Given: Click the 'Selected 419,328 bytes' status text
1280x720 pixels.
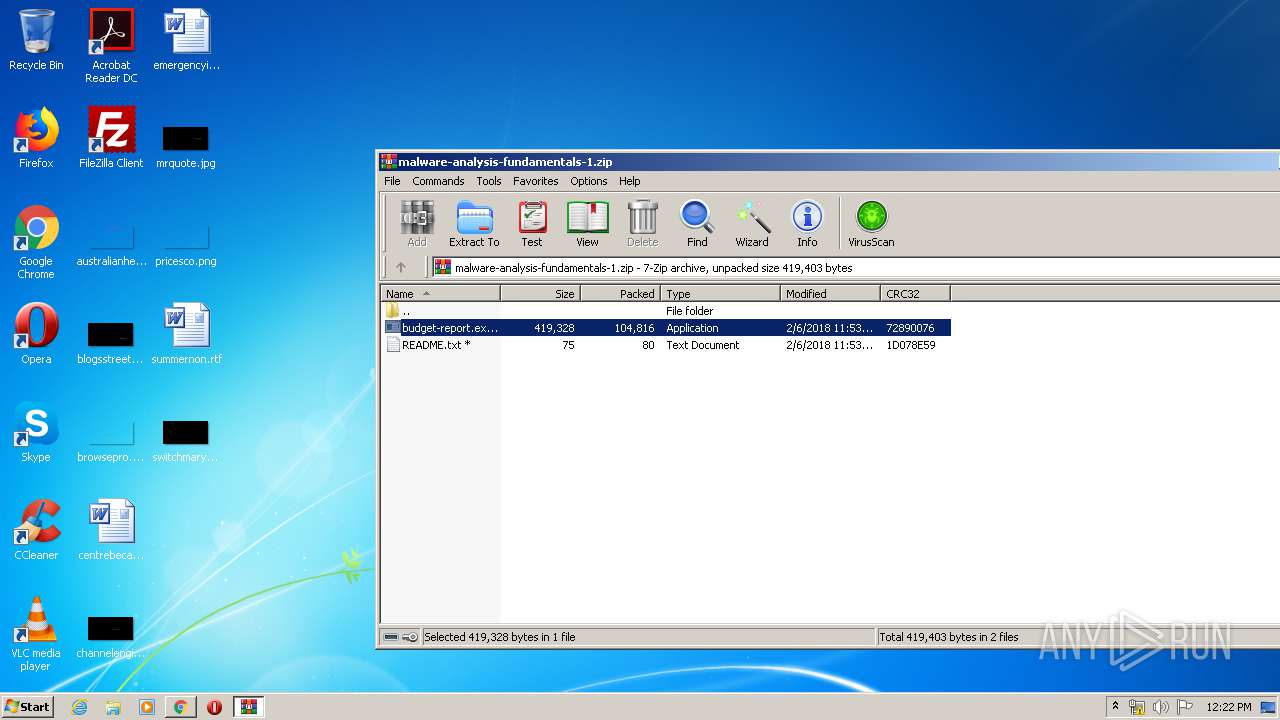Looking at the screenshot, I should pyautogui.click(x=500, y=637).
